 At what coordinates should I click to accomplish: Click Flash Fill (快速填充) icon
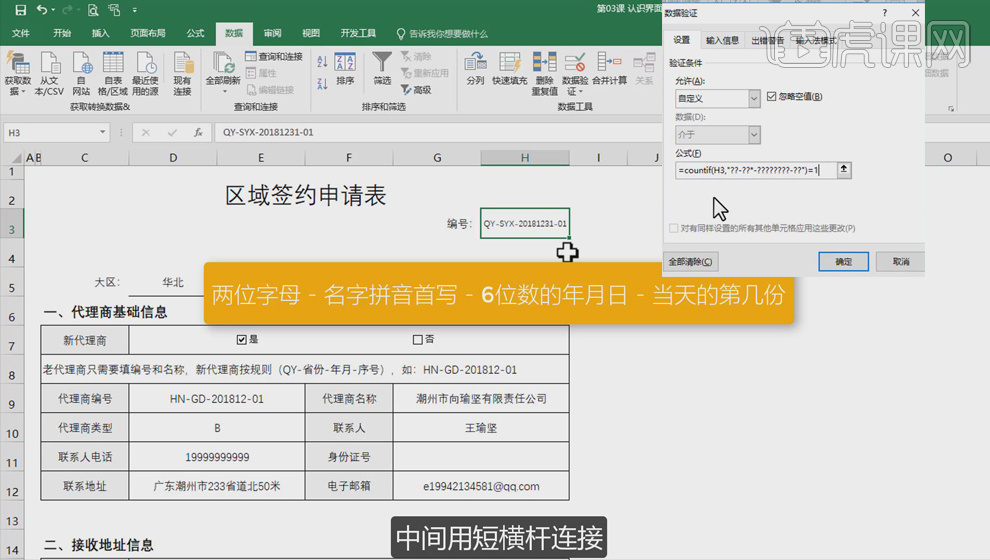(510, 64)
